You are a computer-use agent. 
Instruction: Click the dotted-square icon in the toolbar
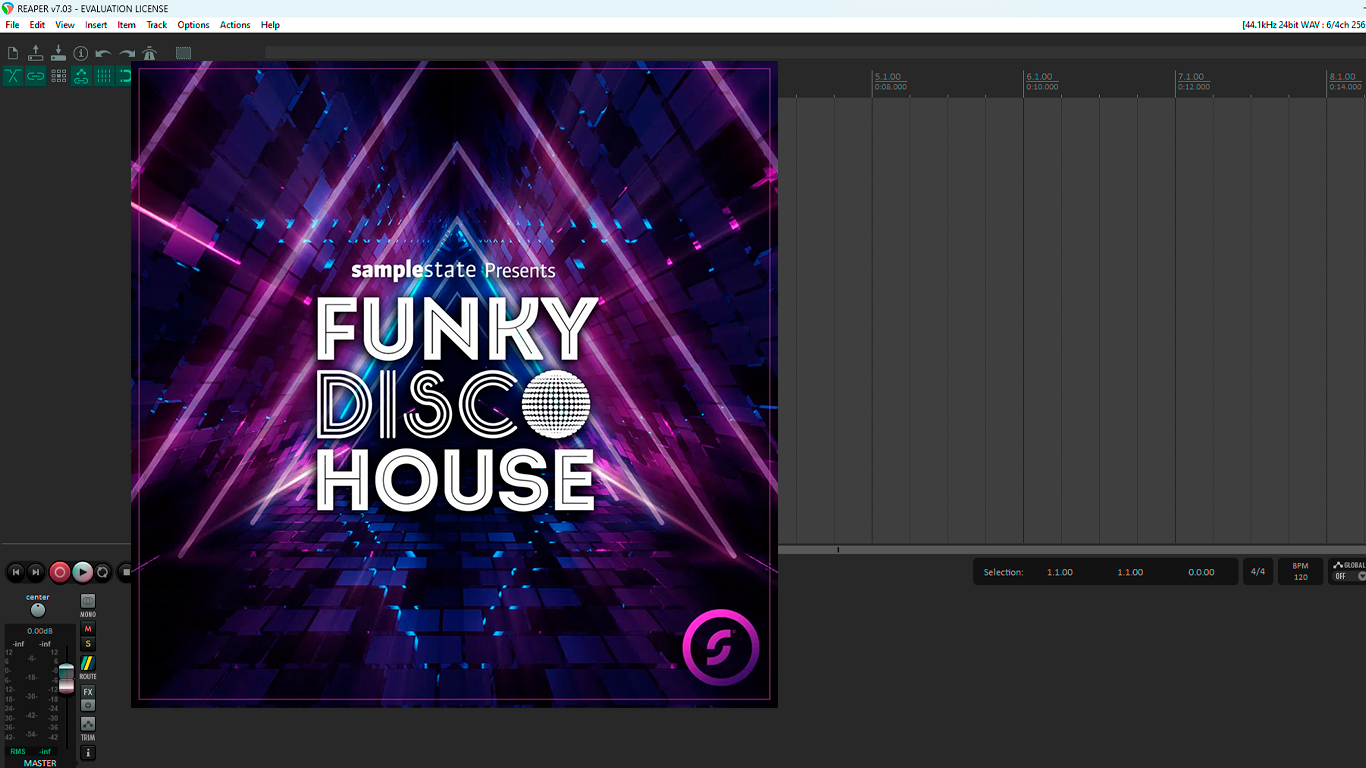pos(183,53)
